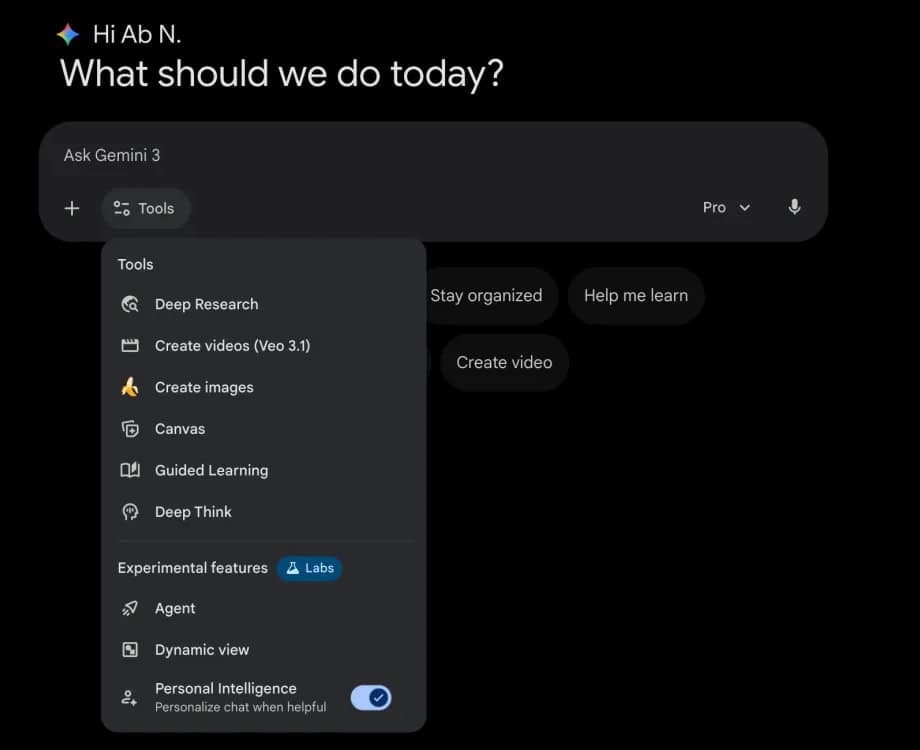
Task: Click the Stay organized suggestion chip
Action: 486,296
